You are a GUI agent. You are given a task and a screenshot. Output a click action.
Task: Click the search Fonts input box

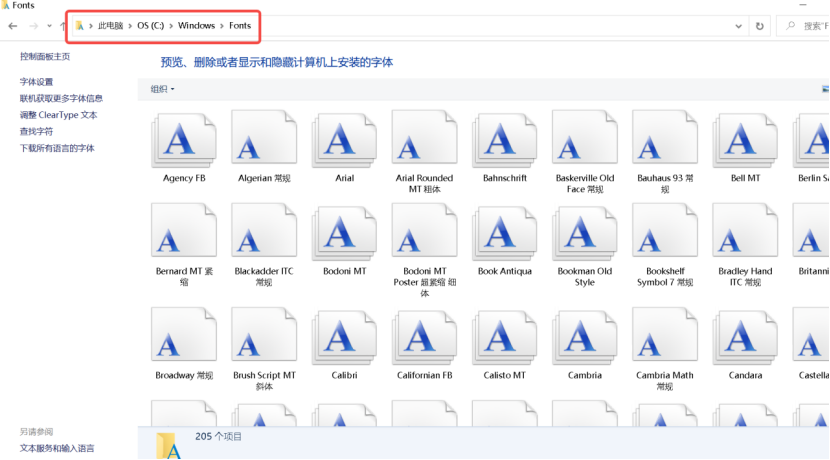click(804, 25)
